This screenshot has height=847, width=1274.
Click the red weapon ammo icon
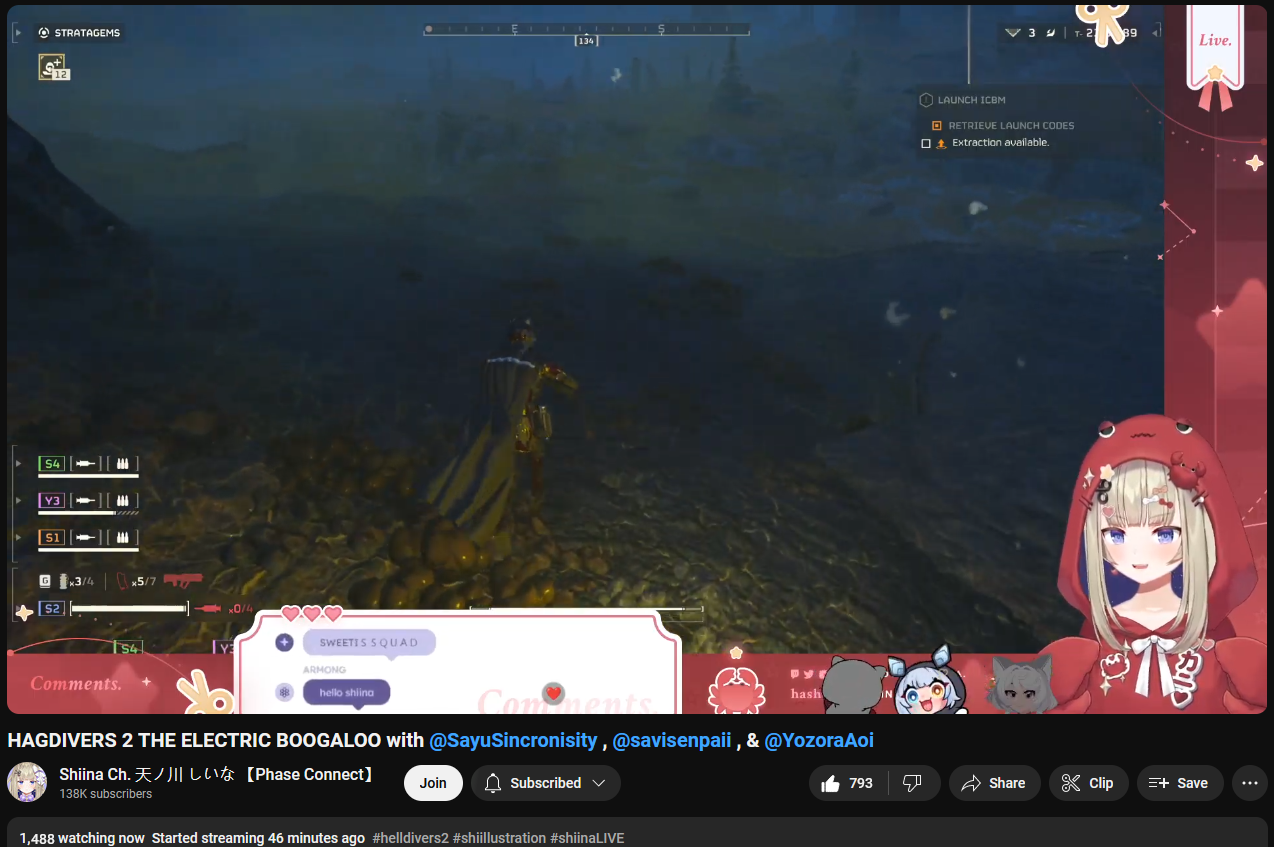(182, 579)
